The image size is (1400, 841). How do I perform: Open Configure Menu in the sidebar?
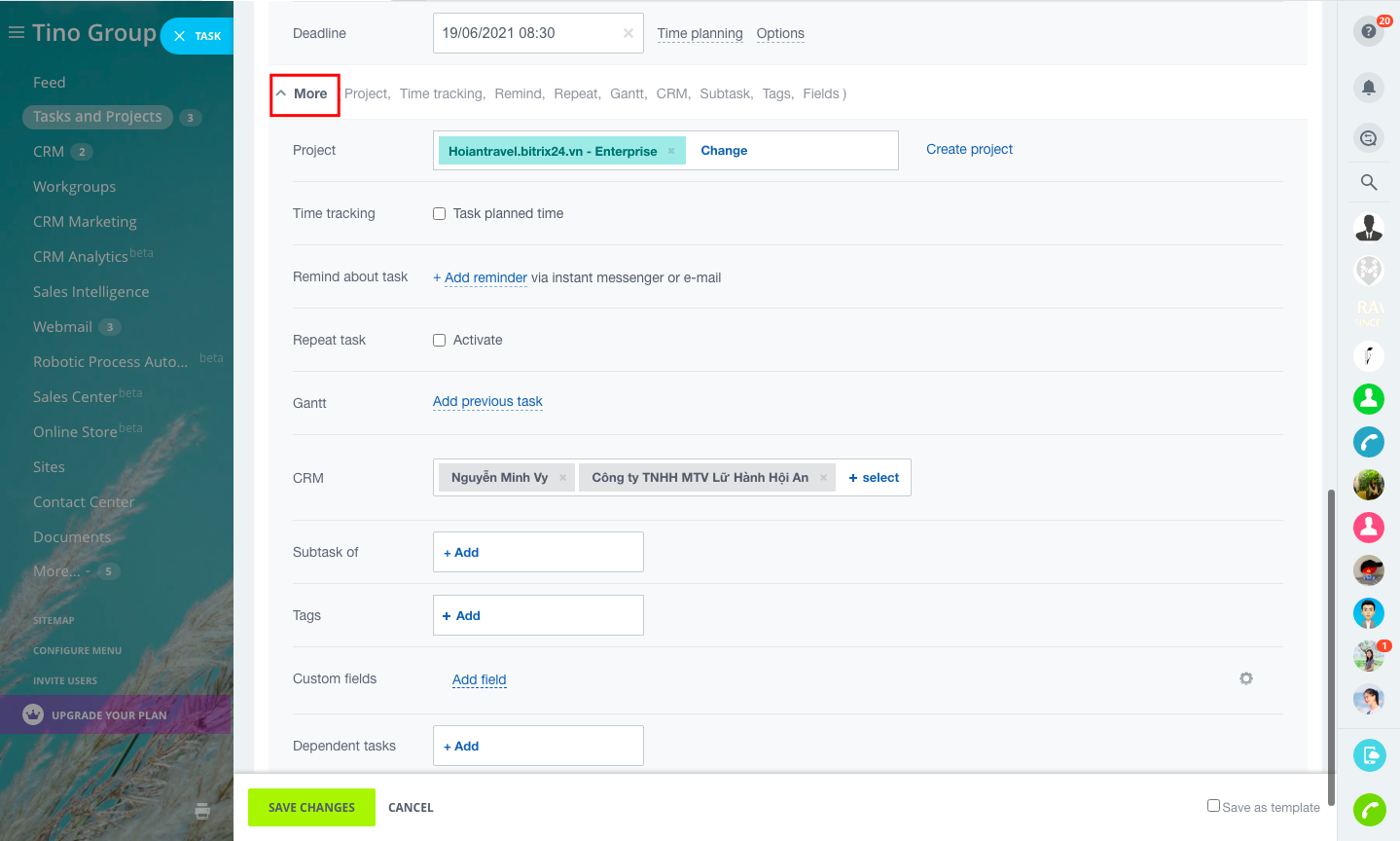[x=78, y=650]
